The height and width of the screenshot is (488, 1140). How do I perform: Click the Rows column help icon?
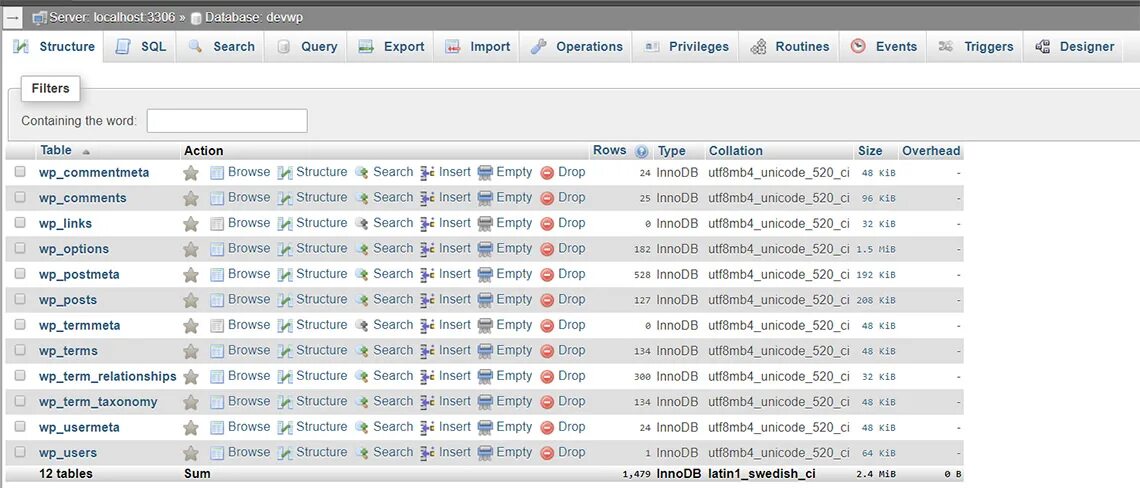[x=641, y=151]
